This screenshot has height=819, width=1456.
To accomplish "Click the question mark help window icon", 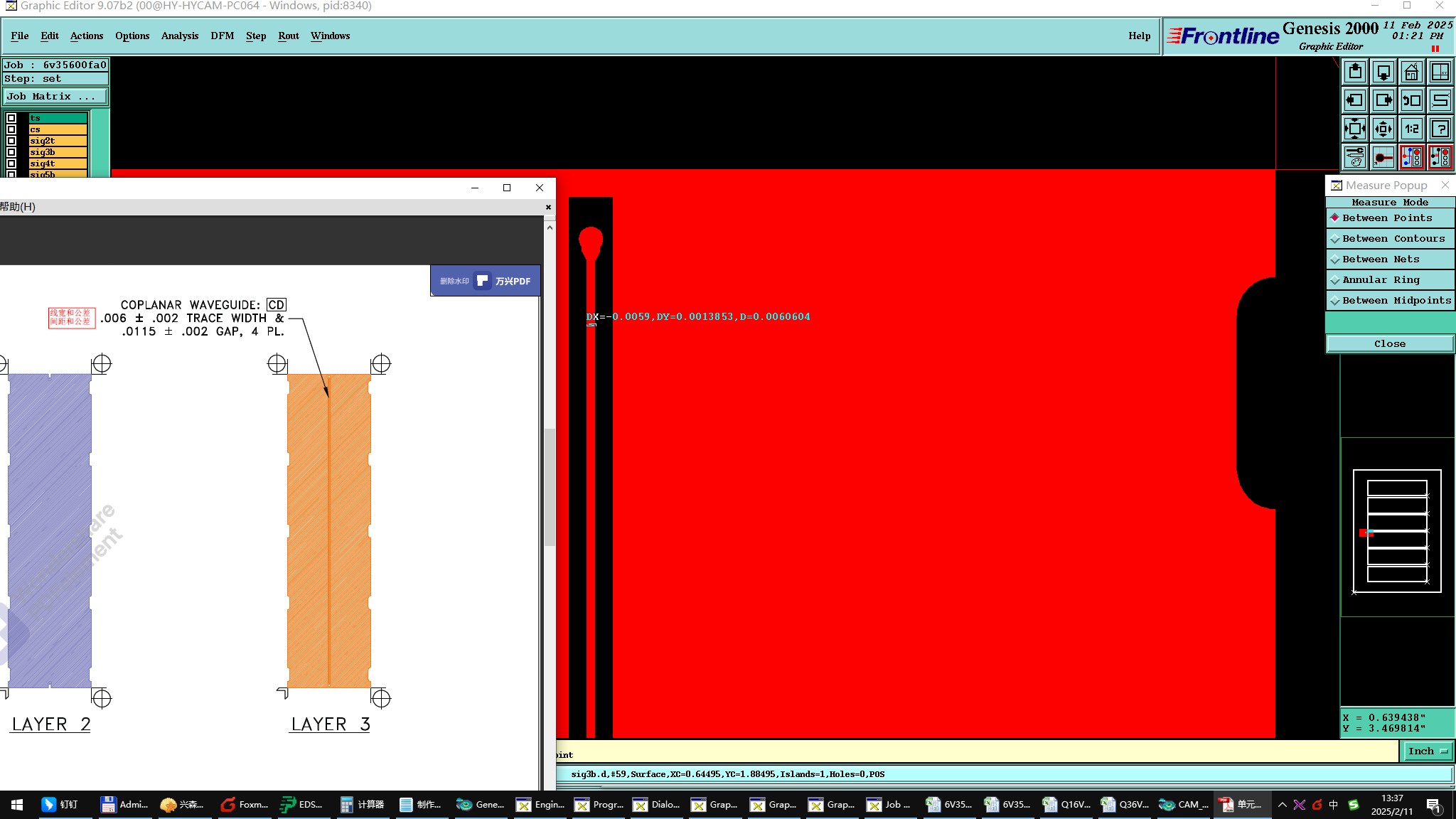I will (1440, 129).
